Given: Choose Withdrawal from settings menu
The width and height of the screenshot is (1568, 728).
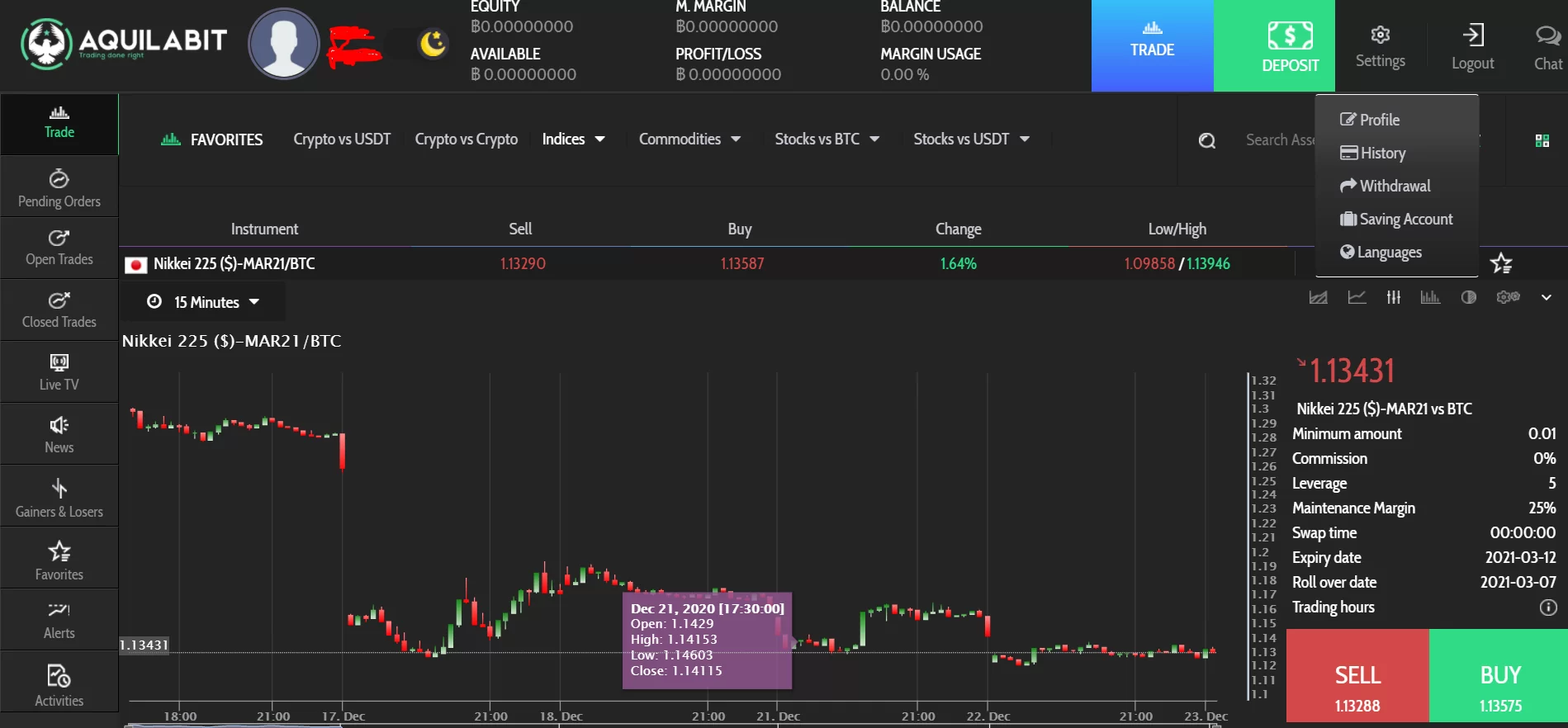Looking at the screenshot, I should pyautogui.click(x=1385, y=186).
